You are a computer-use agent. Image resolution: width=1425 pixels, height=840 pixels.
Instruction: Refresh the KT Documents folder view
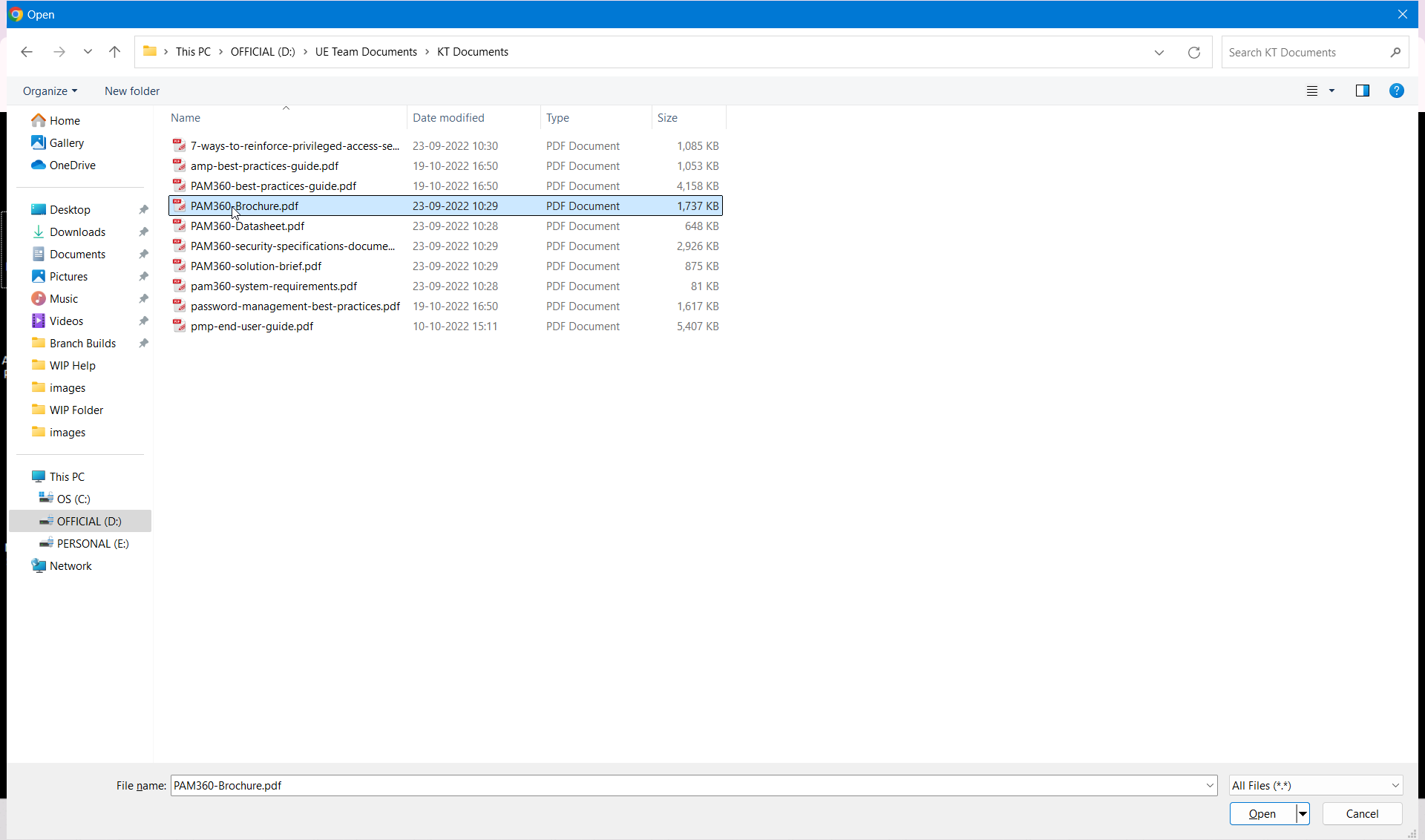coord(1194,52)
